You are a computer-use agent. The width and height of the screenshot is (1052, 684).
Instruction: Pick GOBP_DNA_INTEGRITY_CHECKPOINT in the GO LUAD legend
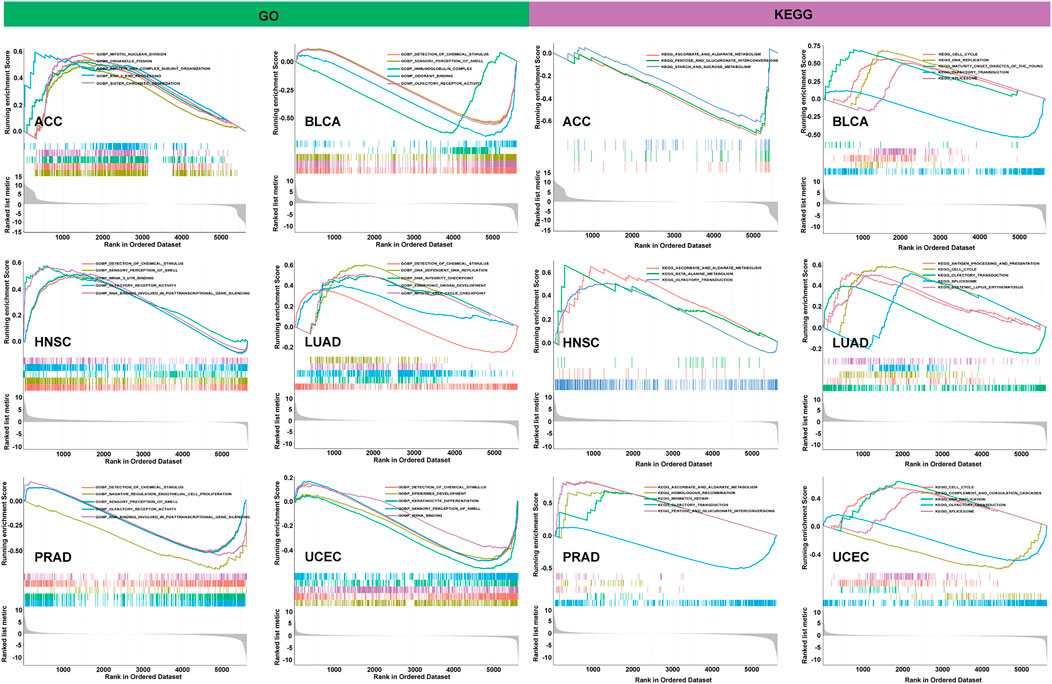(437, 278)
